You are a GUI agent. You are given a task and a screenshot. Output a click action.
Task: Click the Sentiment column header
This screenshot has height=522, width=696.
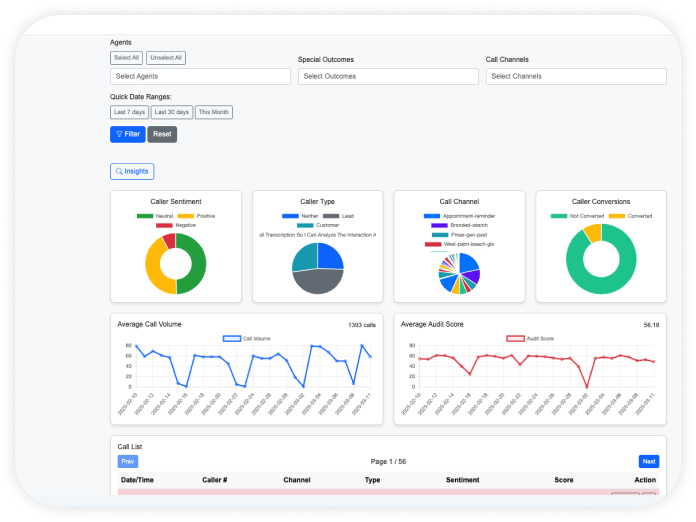click(462, 480)
